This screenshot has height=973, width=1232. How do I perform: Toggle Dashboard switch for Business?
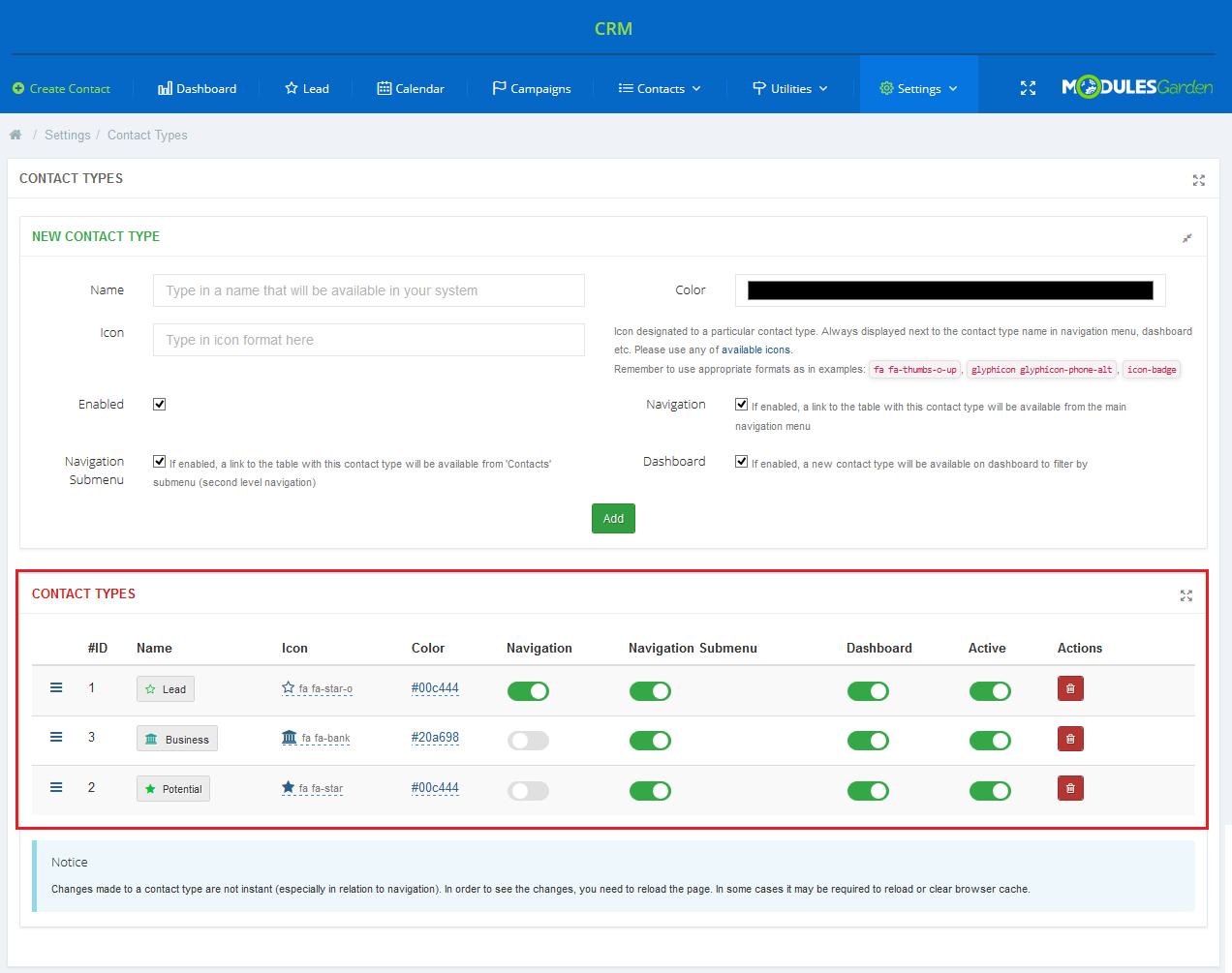click(868, 741)
